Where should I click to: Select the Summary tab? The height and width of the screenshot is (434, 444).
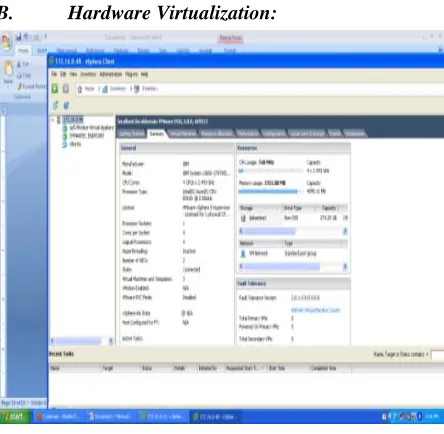[x=157, y=134]
